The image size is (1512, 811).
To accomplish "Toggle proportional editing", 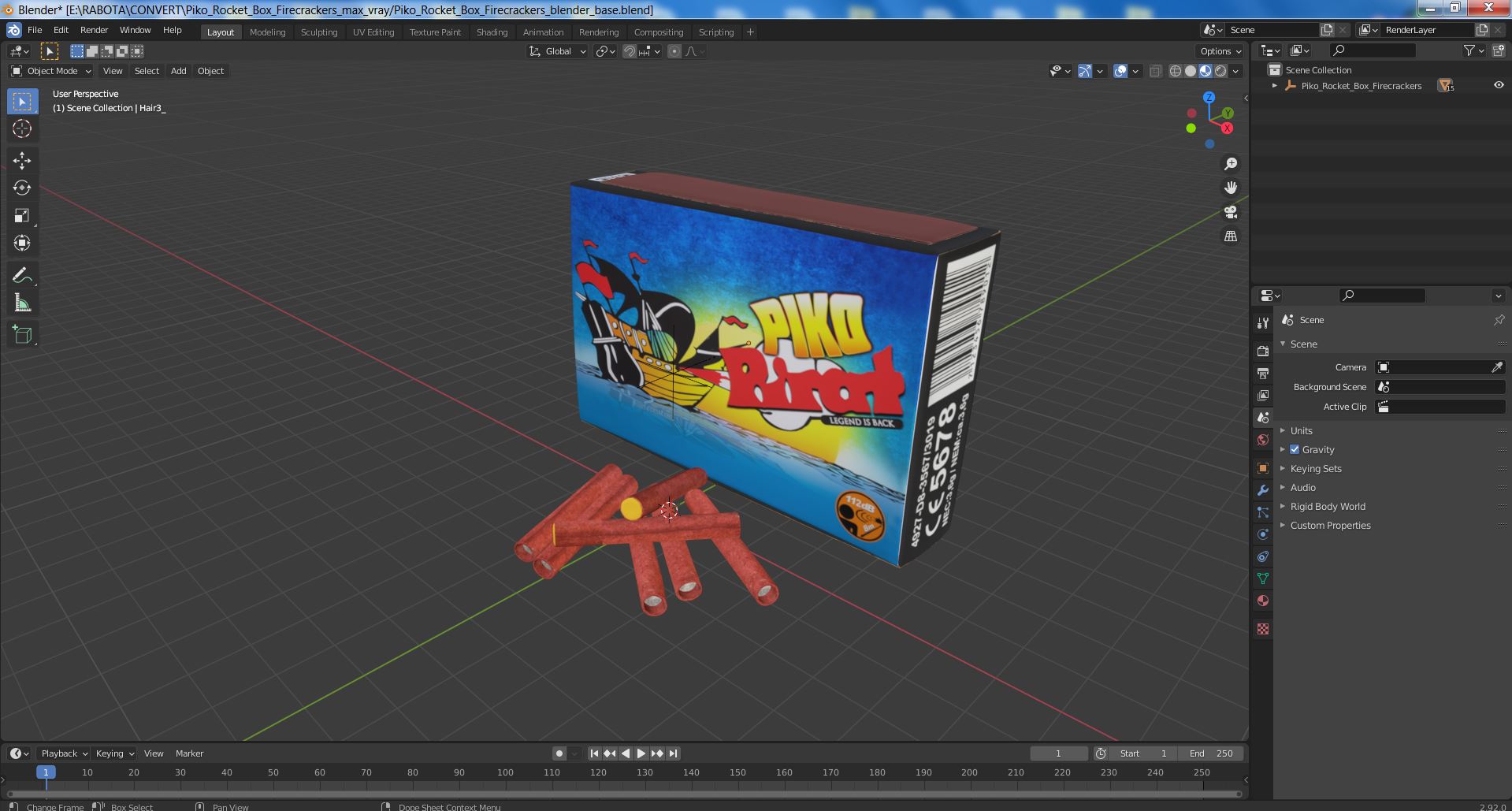I will coord(674,51).
